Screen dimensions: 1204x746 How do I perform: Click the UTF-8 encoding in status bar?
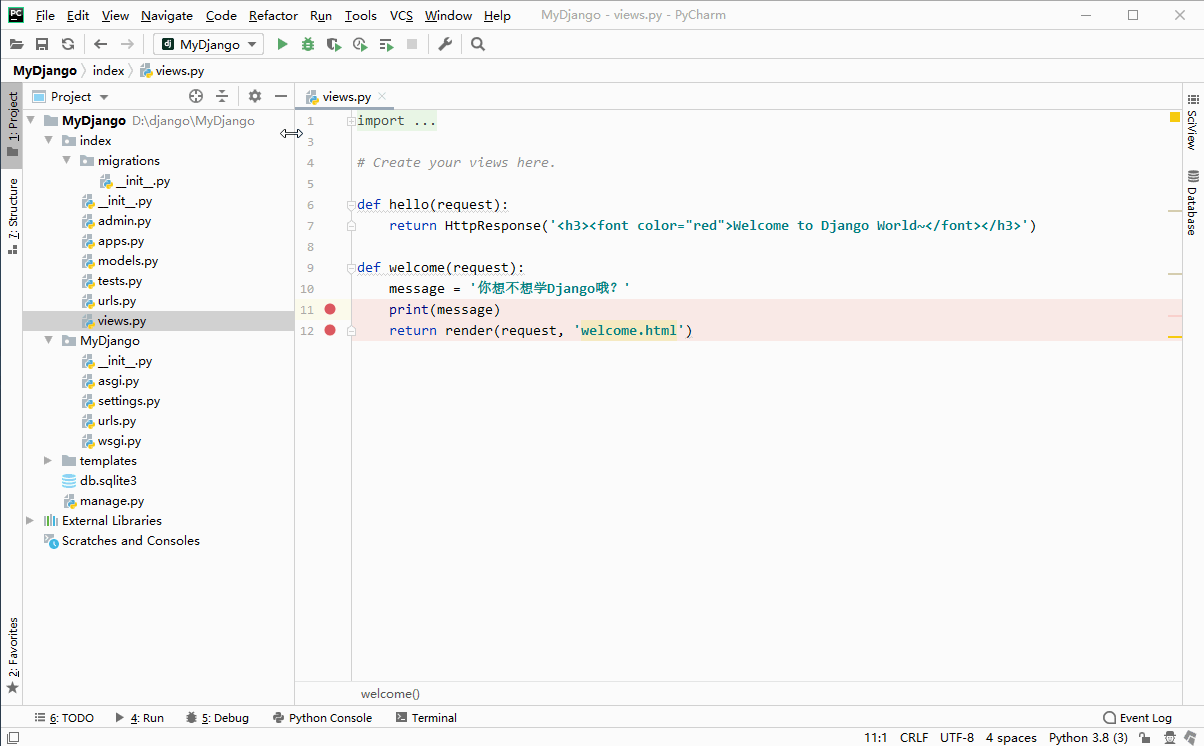tap(957, 738)
